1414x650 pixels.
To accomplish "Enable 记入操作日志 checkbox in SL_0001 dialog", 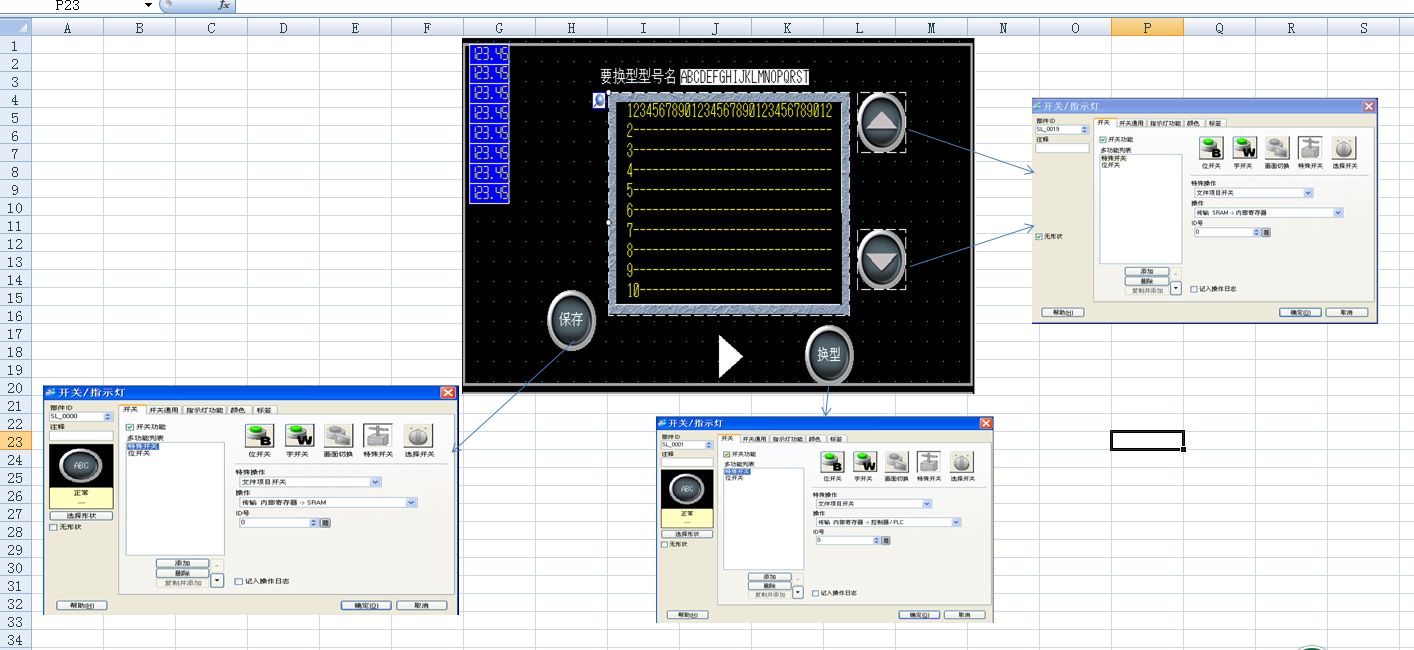I will click(x=816, y=593).
